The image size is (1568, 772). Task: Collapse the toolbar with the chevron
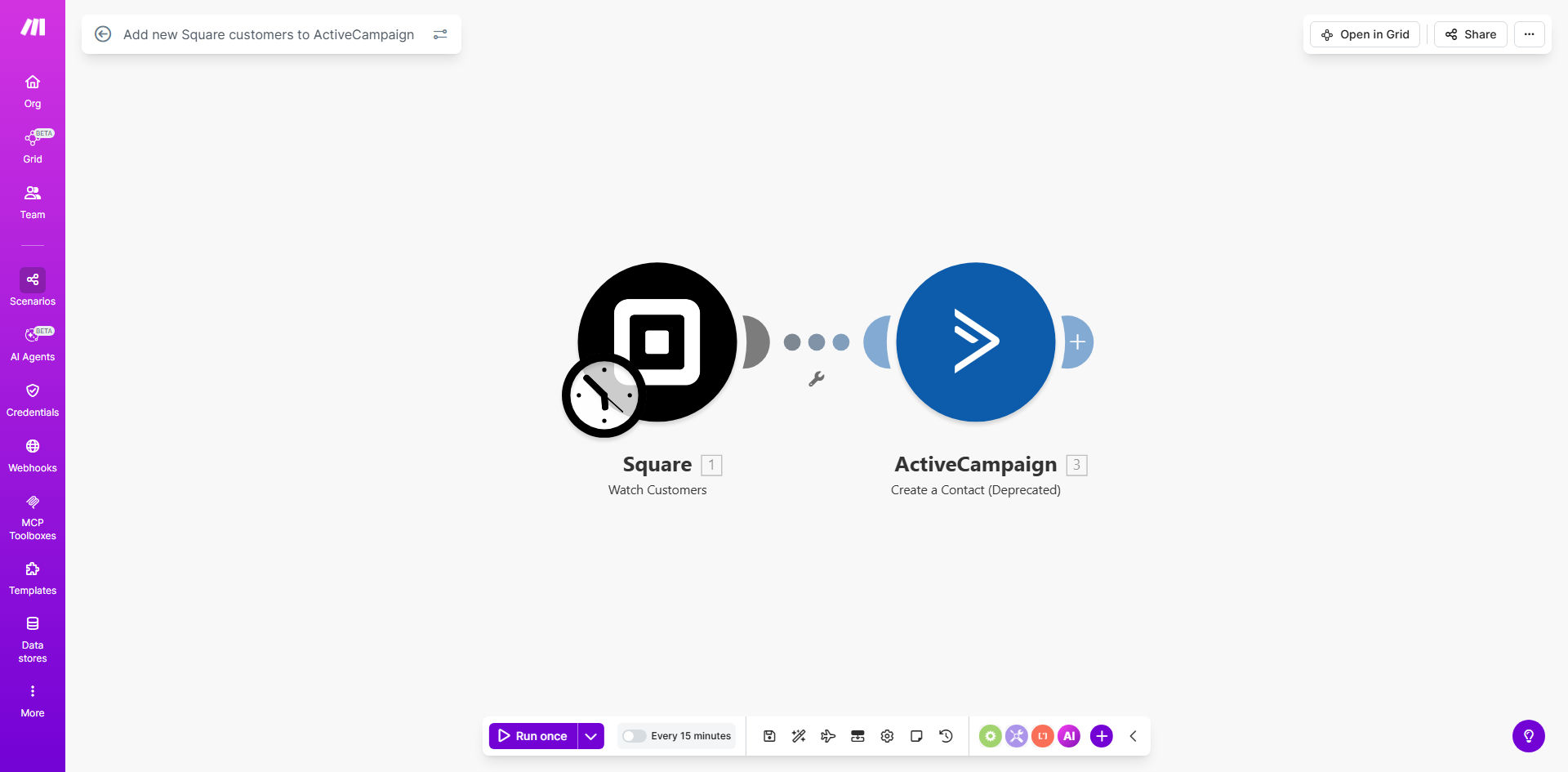(x=1134, y=736)
